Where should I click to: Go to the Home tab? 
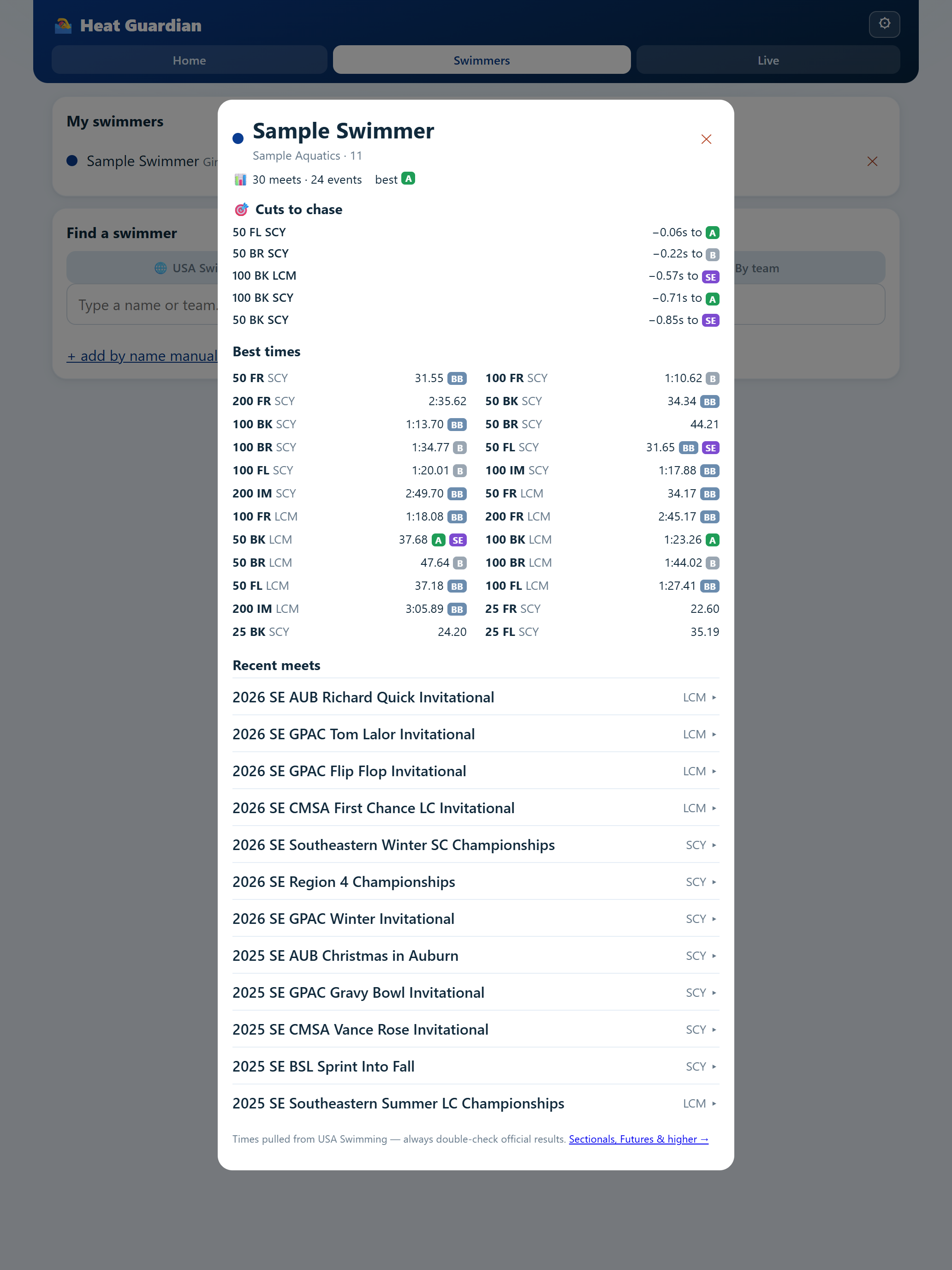(190, 60)
